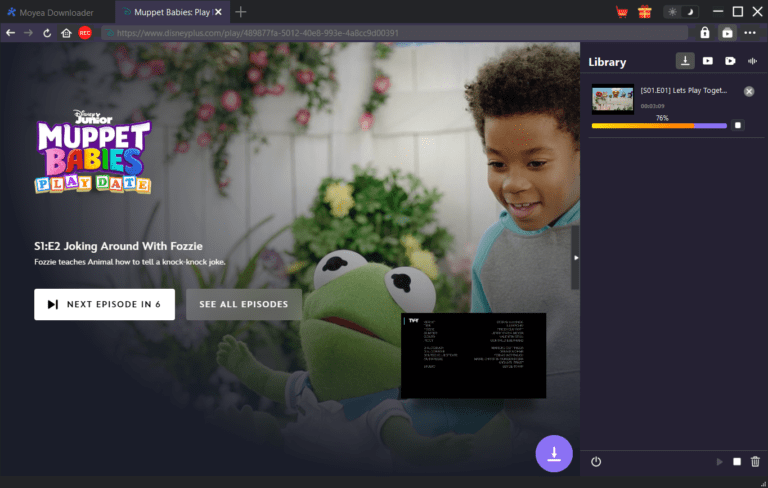Click SEE ALL EPISODES button

coord(244,304)
